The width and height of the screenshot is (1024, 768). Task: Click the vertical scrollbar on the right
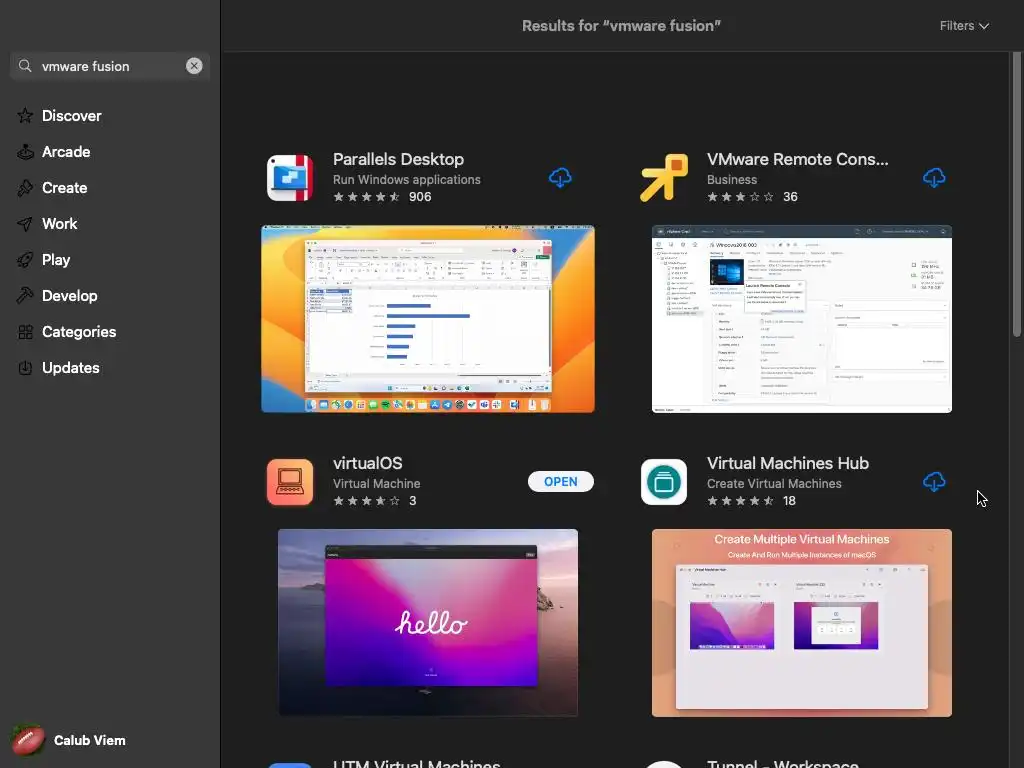(1016, 195)
